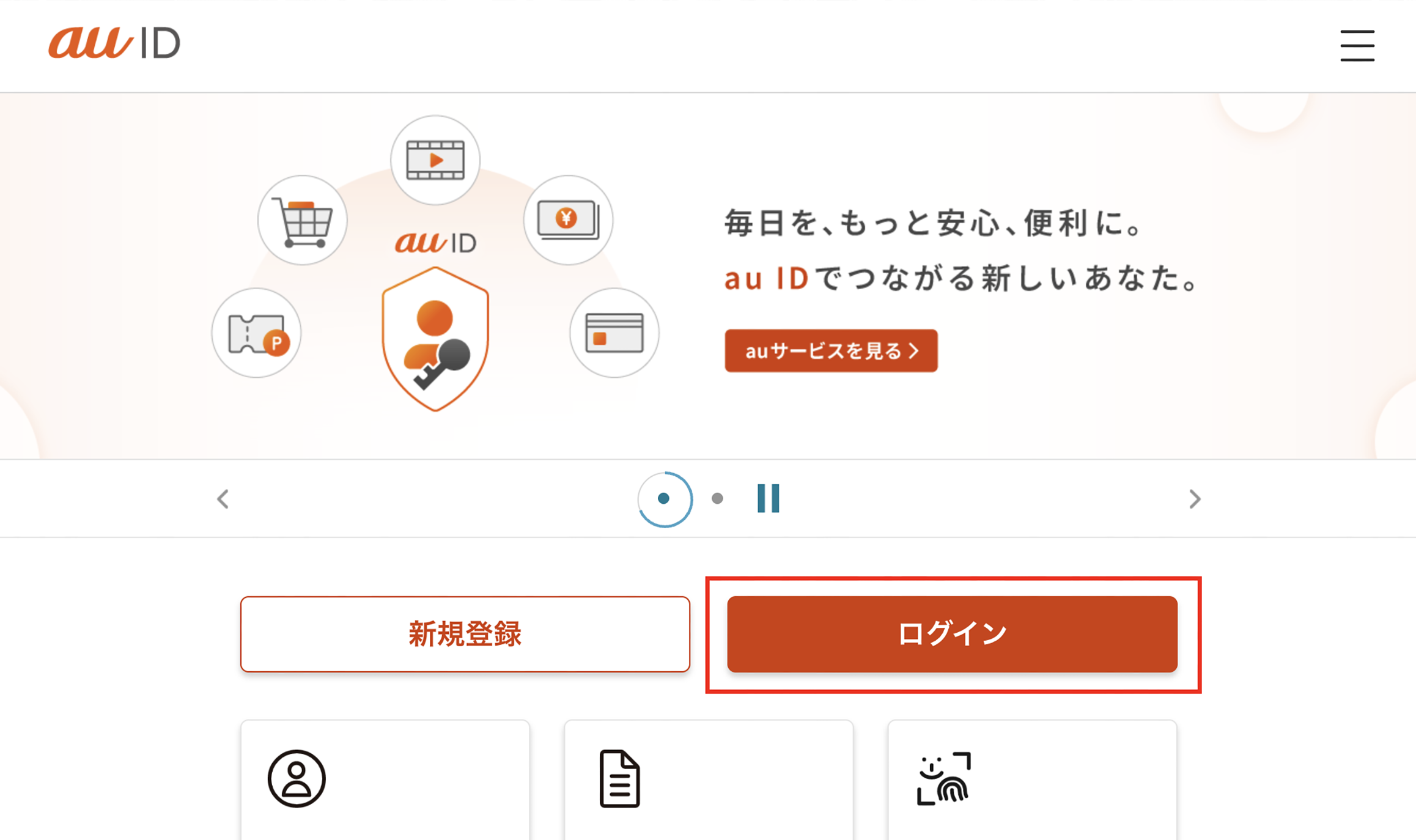Image resolution: width=1416 pixels, height=840 pixels.
Task: Open the hamburger navigation menu
Action: click(1357, 46)
